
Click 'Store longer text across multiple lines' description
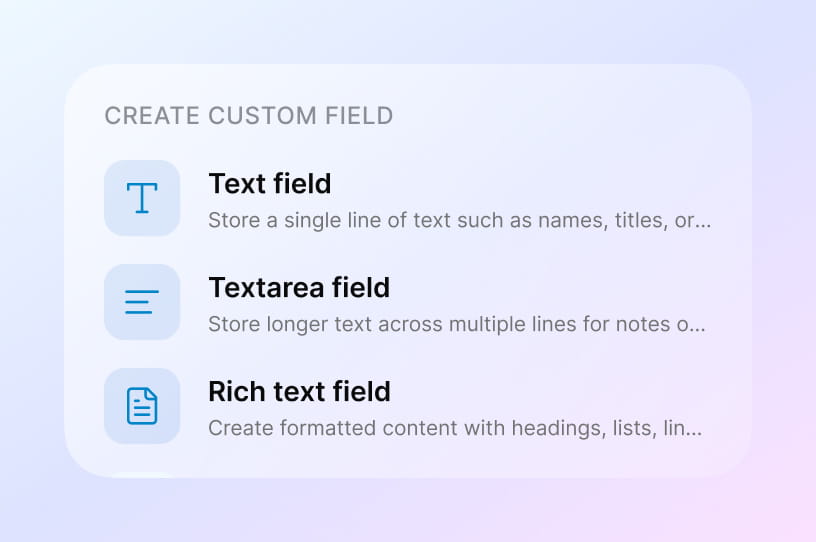457,324
